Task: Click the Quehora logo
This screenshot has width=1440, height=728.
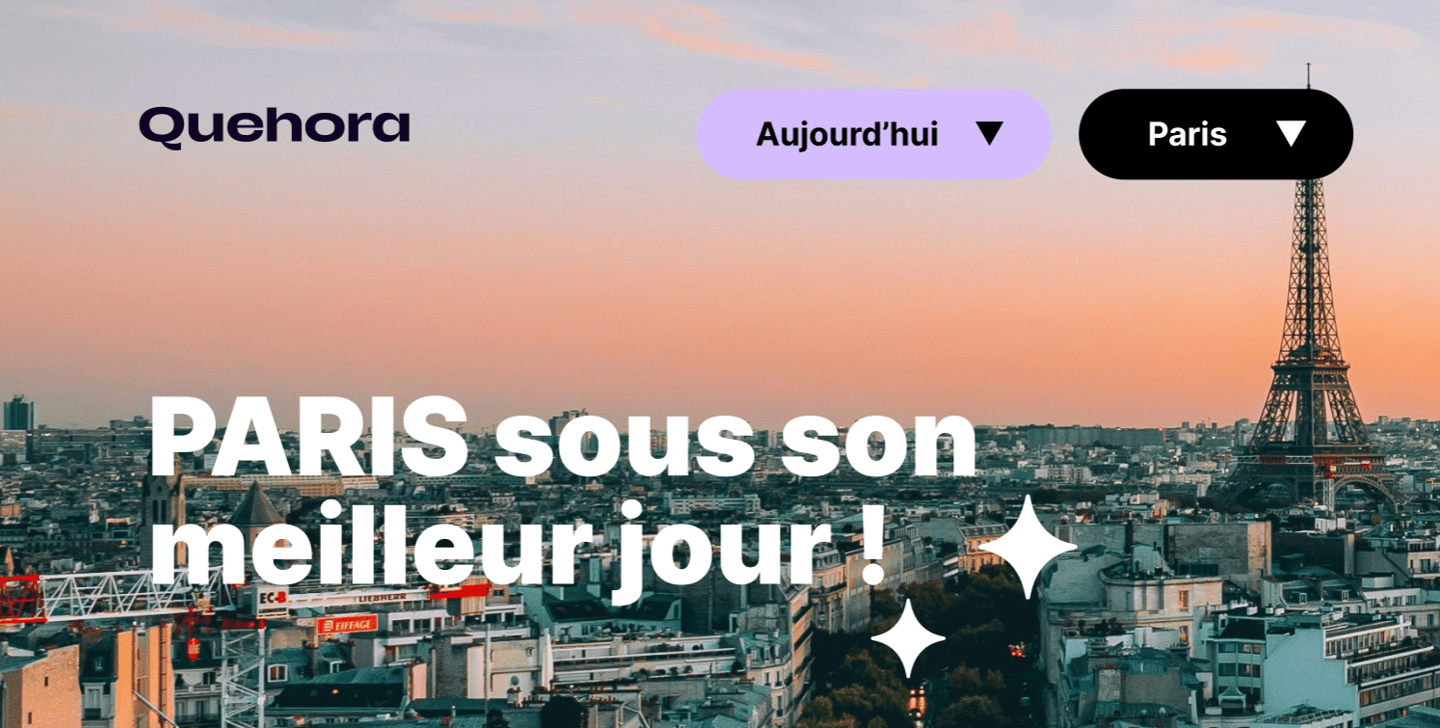Action: [x=274, y=127]
